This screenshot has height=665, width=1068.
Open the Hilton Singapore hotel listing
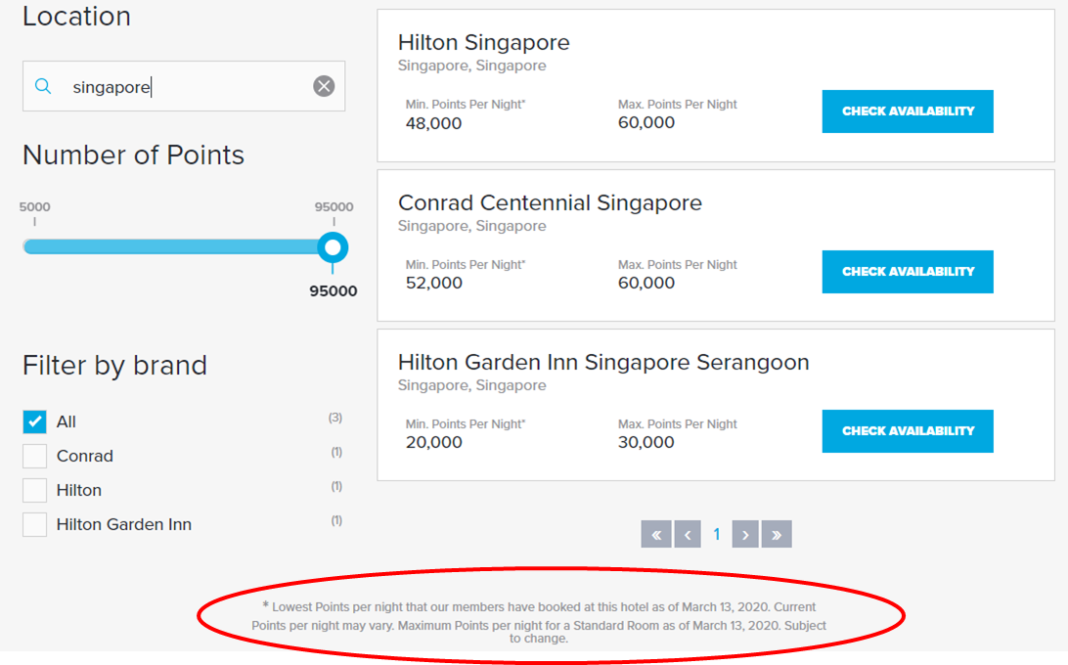484,42
